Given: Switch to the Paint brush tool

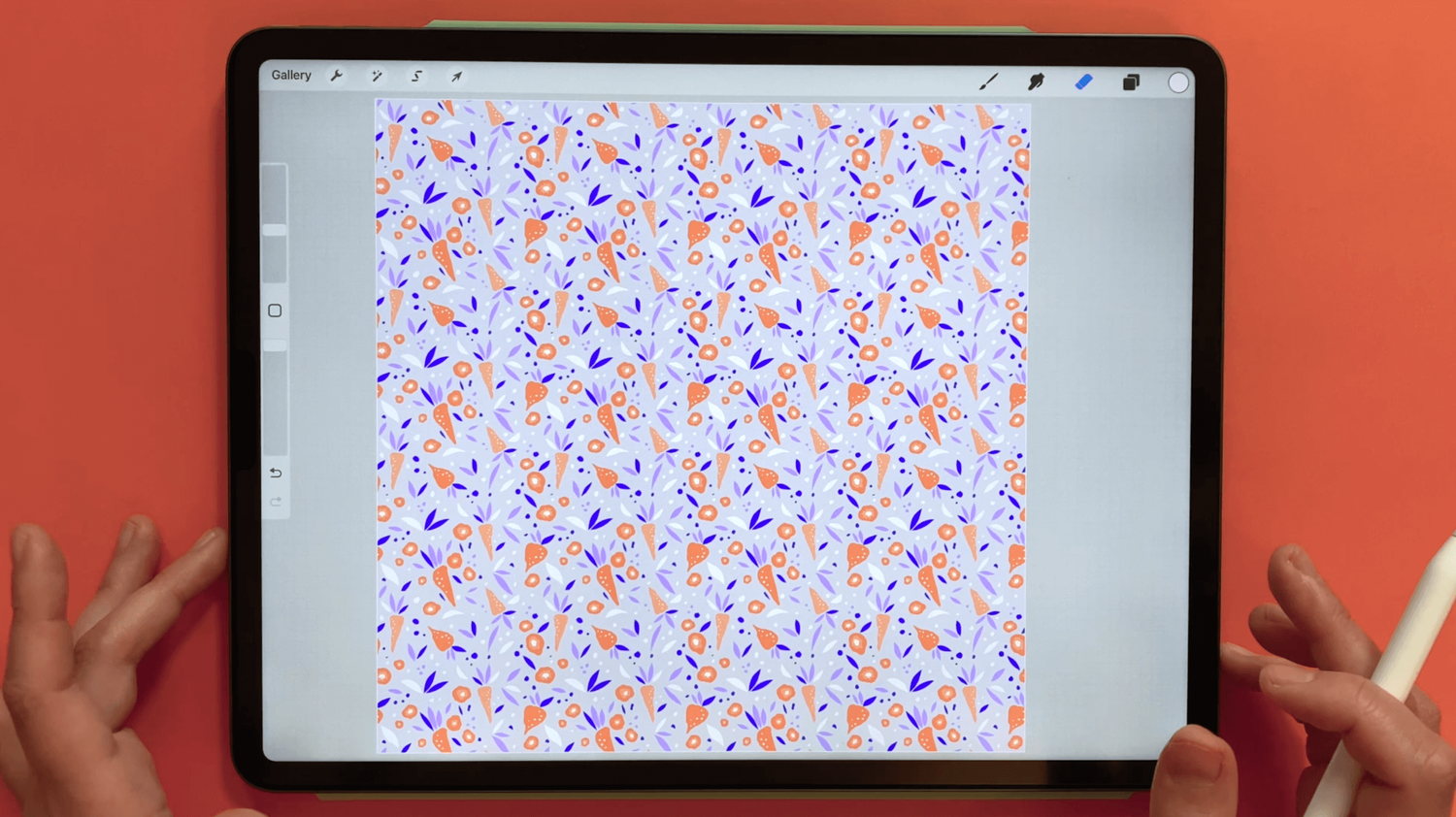Looking at the screenshot, I should (x=988, y=82).
